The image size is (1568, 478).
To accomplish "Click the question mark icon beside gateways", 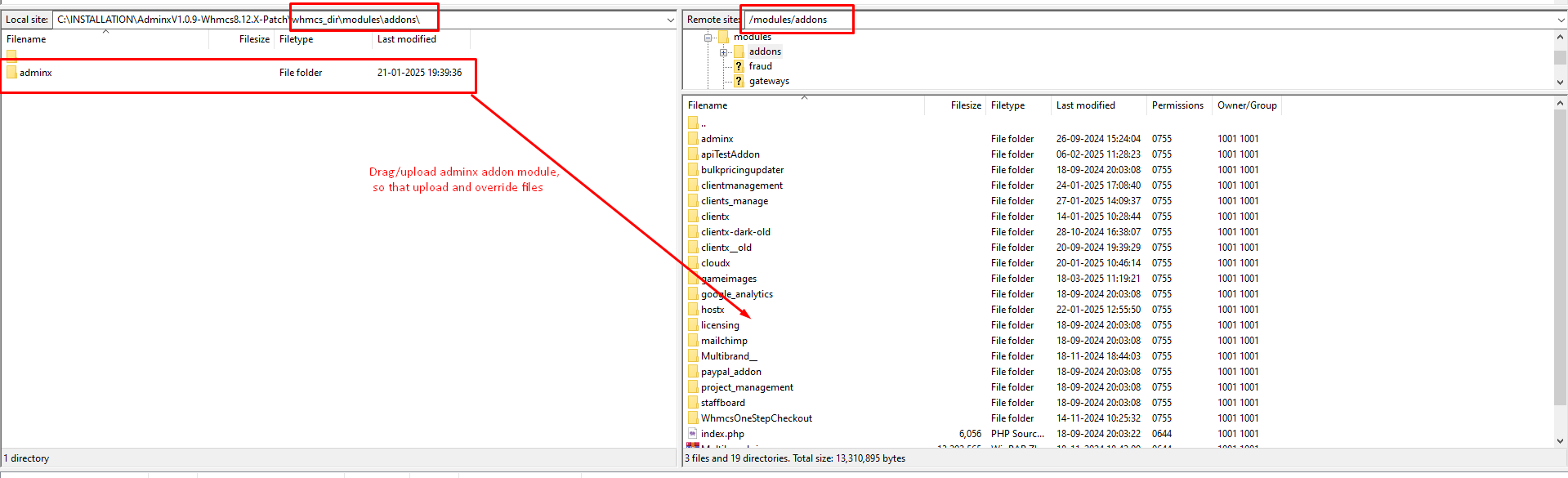I will point(739,81).
